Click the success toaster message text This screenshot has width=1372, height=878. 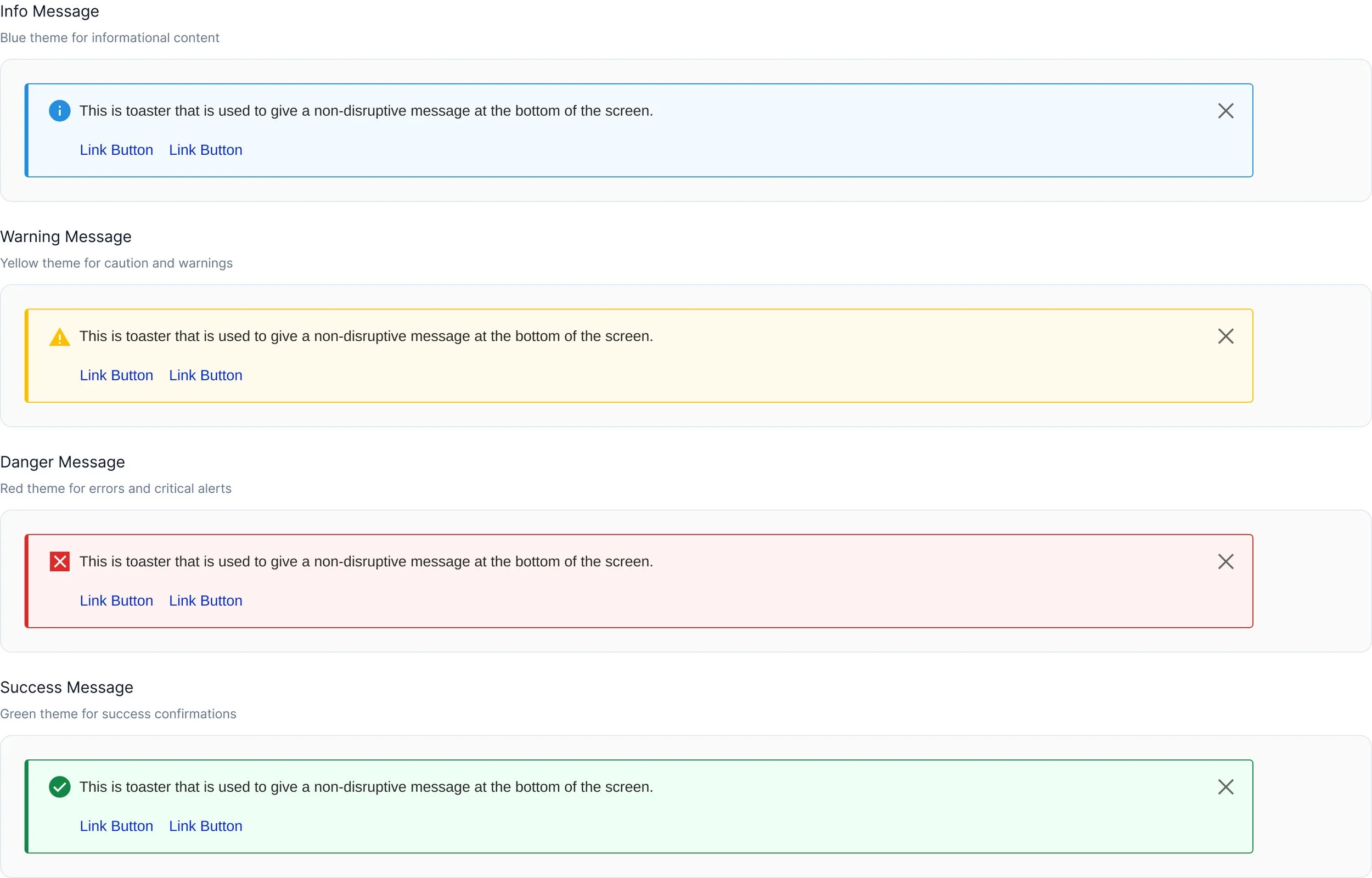[366, 787]
